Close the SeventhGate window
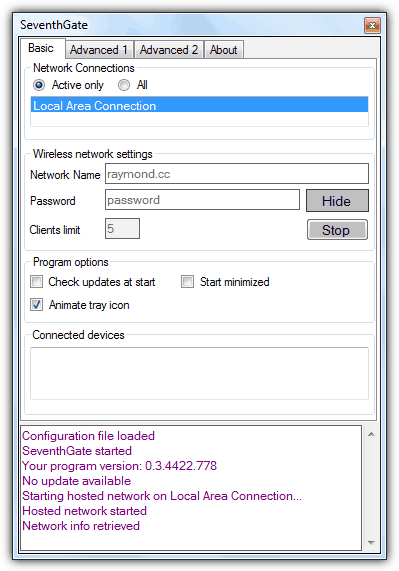The height and width of the screenshot is (571, 399). pos(372,25)
